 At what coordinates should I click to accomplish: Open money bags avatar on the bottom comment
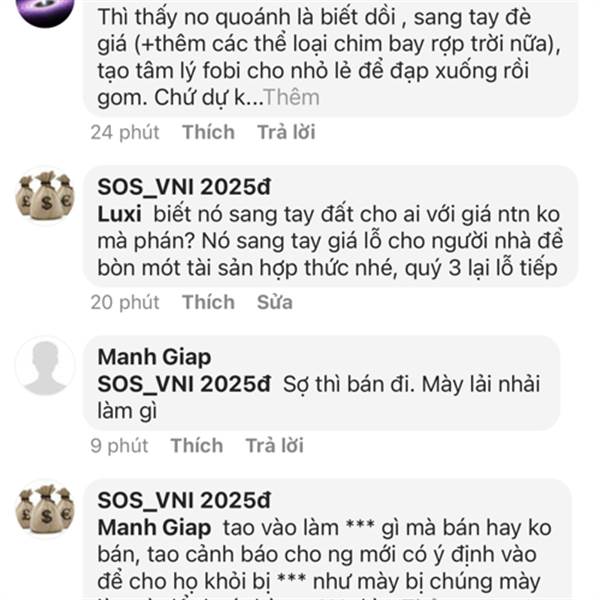[45, 509]
